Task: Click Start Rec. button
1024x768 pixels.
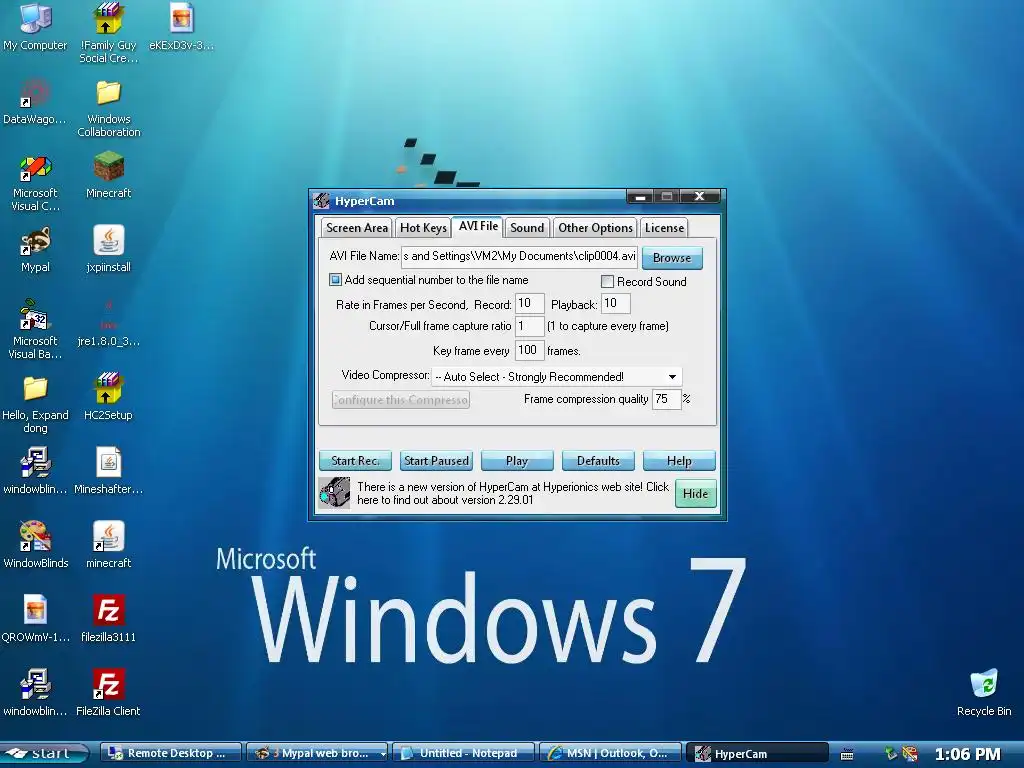Action: 355,461
